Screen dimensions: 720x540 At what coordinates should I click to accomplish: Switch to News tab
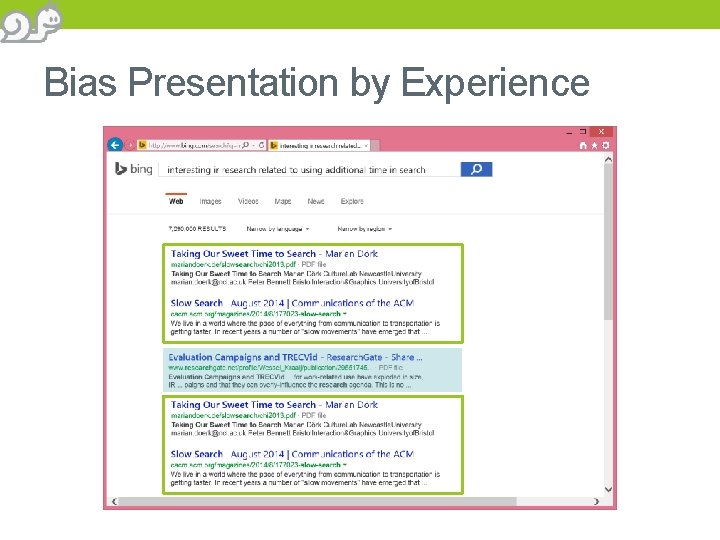(316, 201)
